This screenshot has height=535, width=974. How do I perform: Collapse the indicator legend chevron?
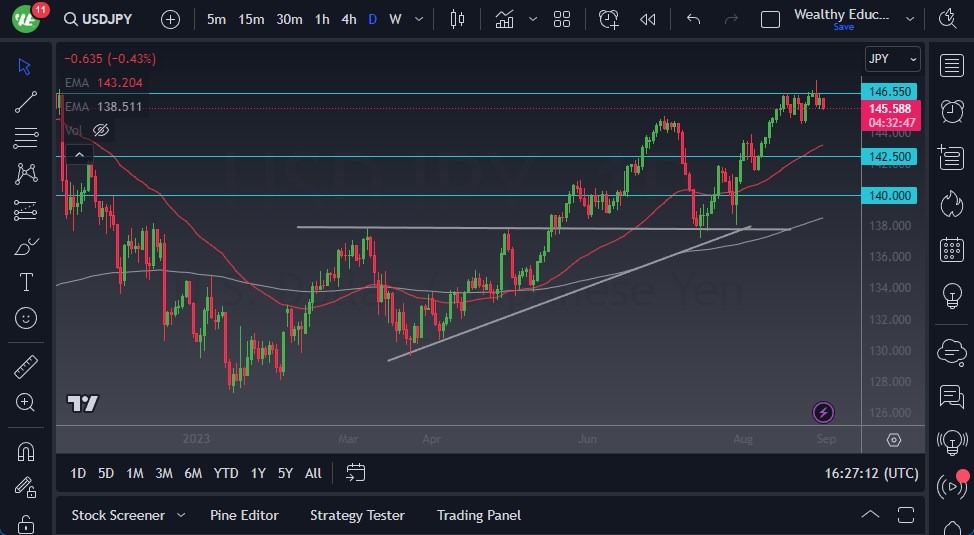point(78,154)
